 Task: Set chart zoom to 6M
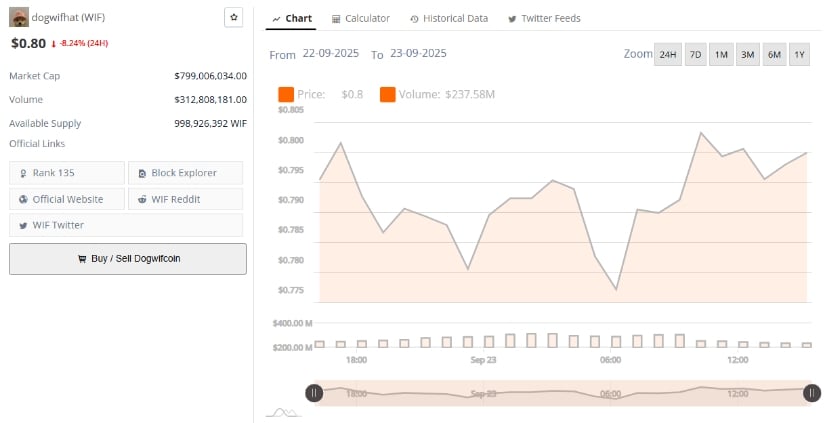774,55
